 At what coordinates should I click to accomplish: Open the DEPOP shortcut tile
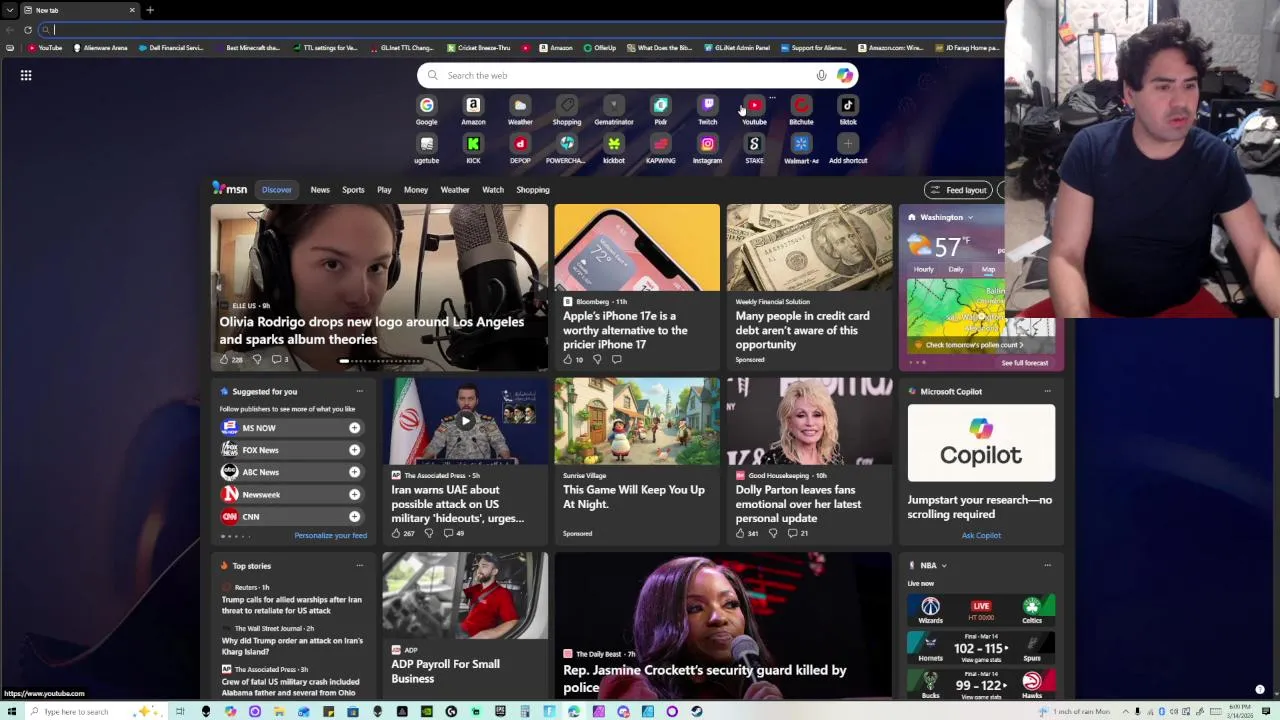click(x=520, y=149)
